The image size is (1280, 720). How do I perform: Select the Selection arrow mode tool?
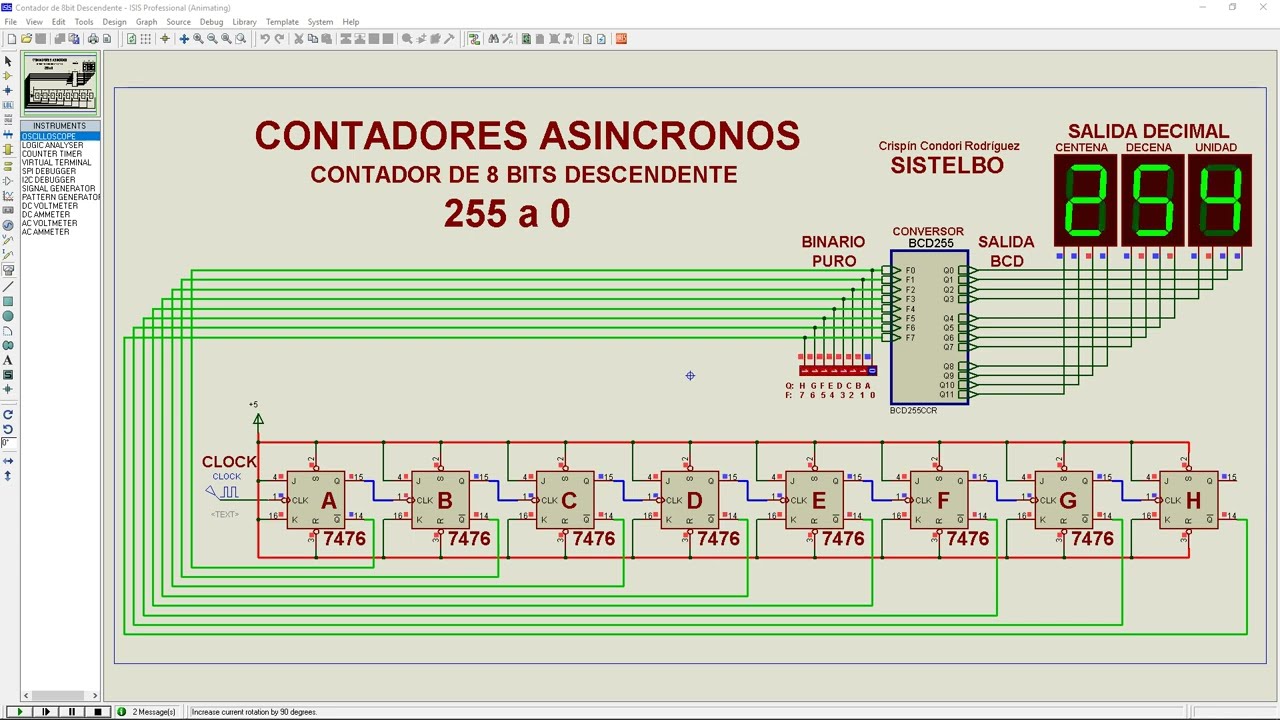click(8, 61)
